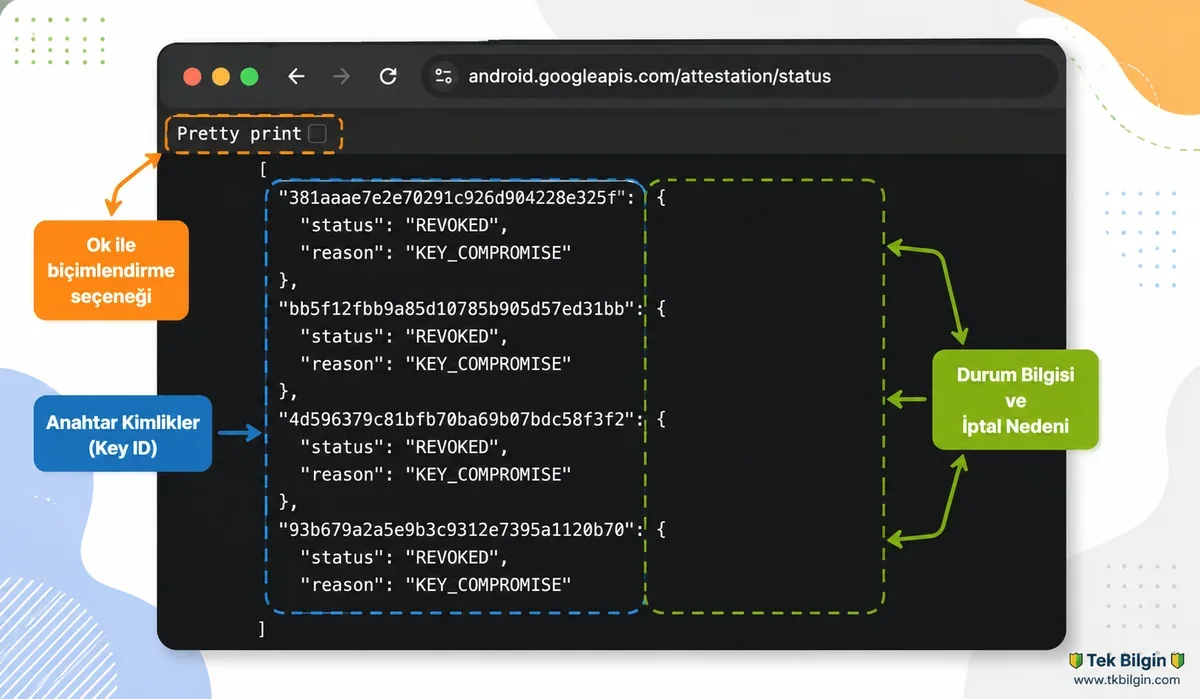This screenshot has width=1200, height=699.
Task: Open site information icon in address bar
Action: pyautogui.click(x=444, y=76)
